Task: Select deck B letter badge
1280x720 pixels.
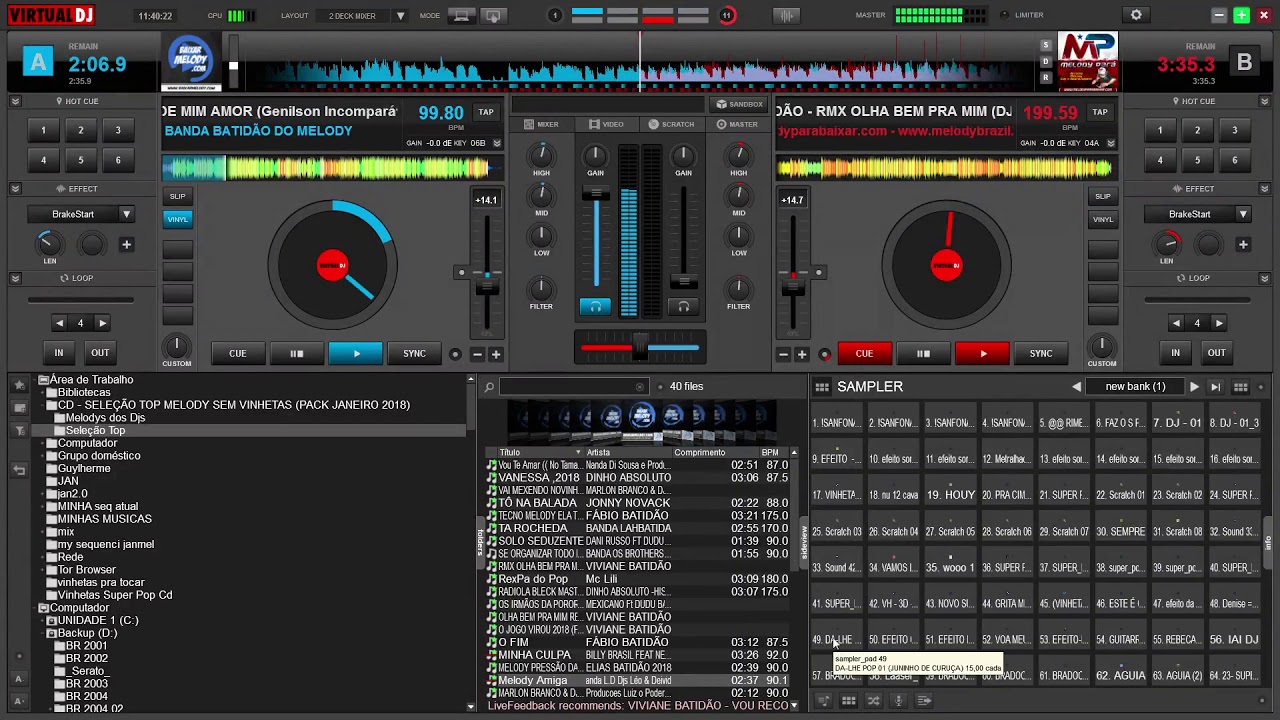Action: point(1244,62)
